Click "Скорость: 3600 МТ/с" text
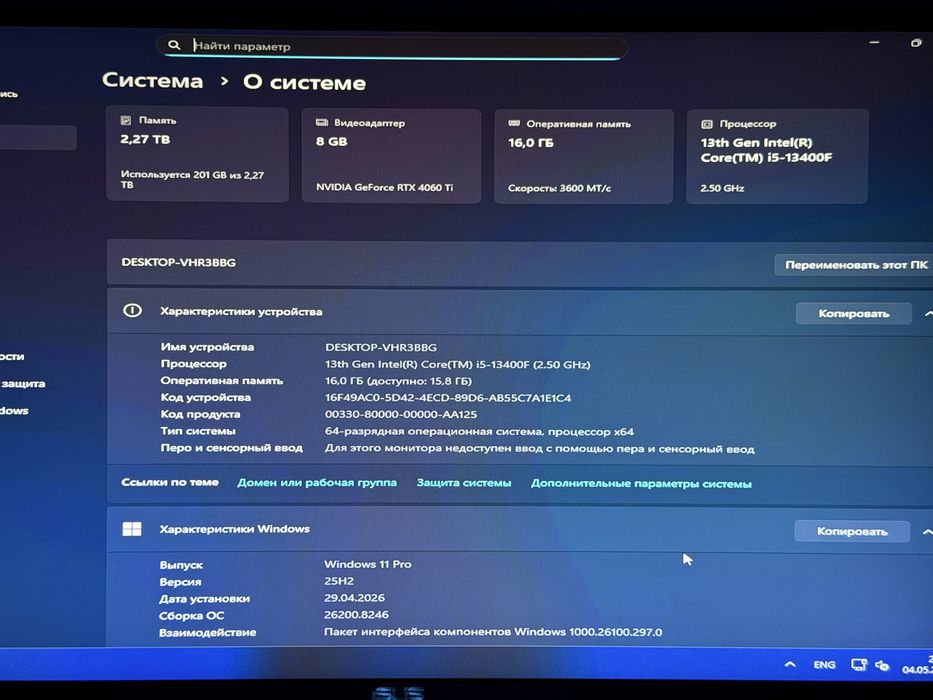Screen dimensions: 933x700 pyautogui.click(x=559, y=188)
